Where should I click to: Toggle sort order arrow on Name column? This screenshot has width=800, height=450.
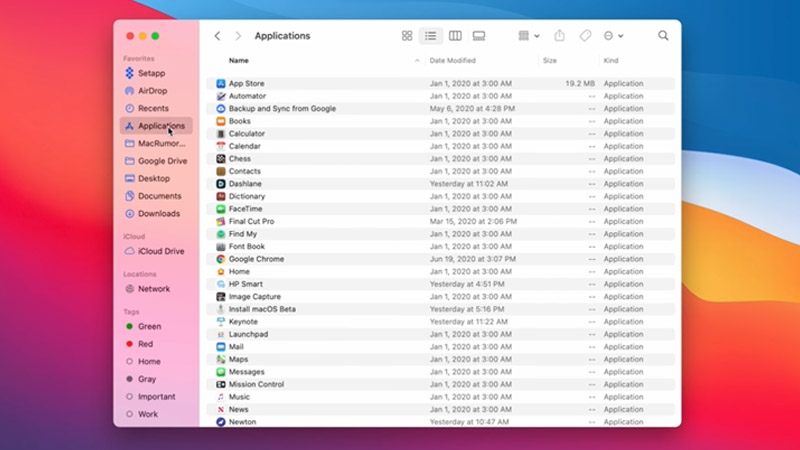(417, 61)
